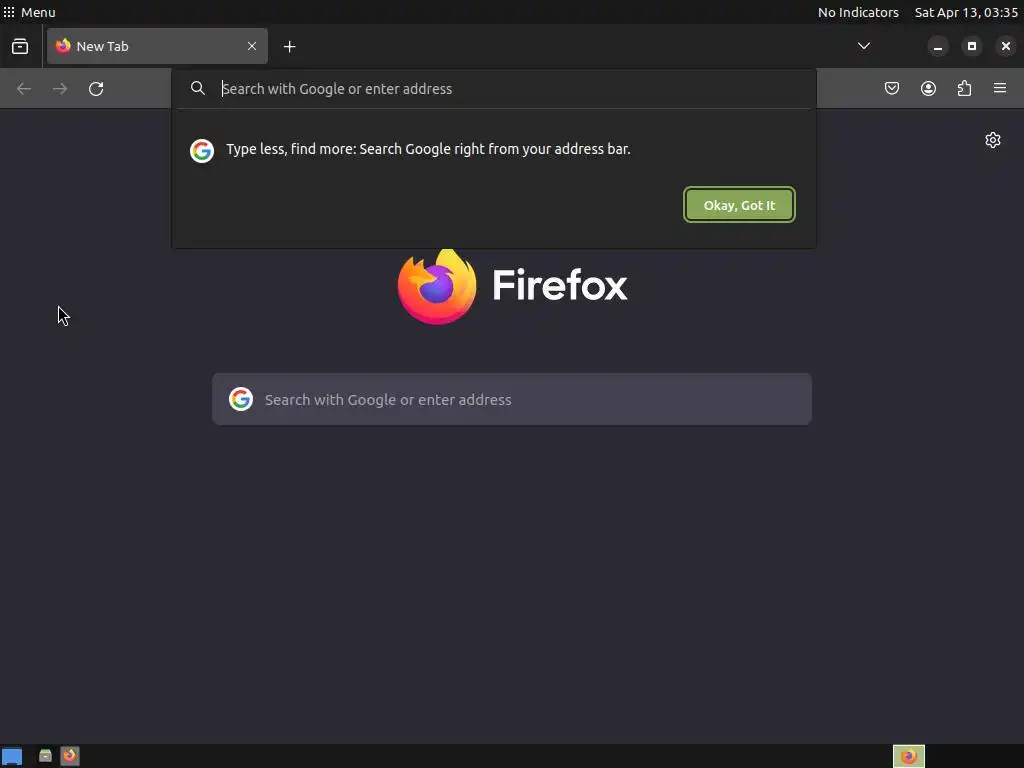Screen dimensions: 1024x768
Task: Reload the current page
Action: (96, 89)
